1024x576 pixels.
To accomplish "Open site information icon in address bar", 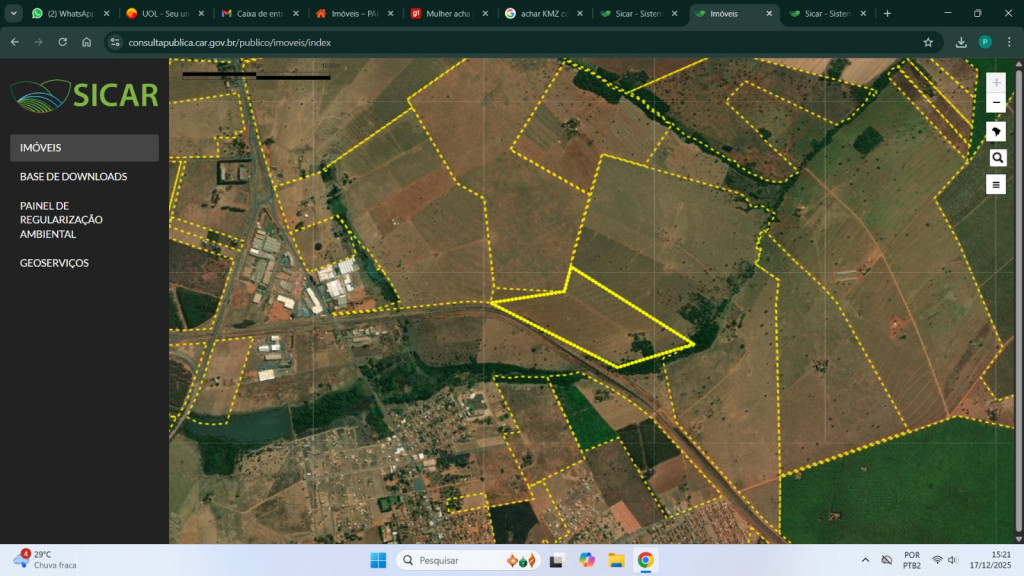I will pyautogui.click(x=115, y=42).
